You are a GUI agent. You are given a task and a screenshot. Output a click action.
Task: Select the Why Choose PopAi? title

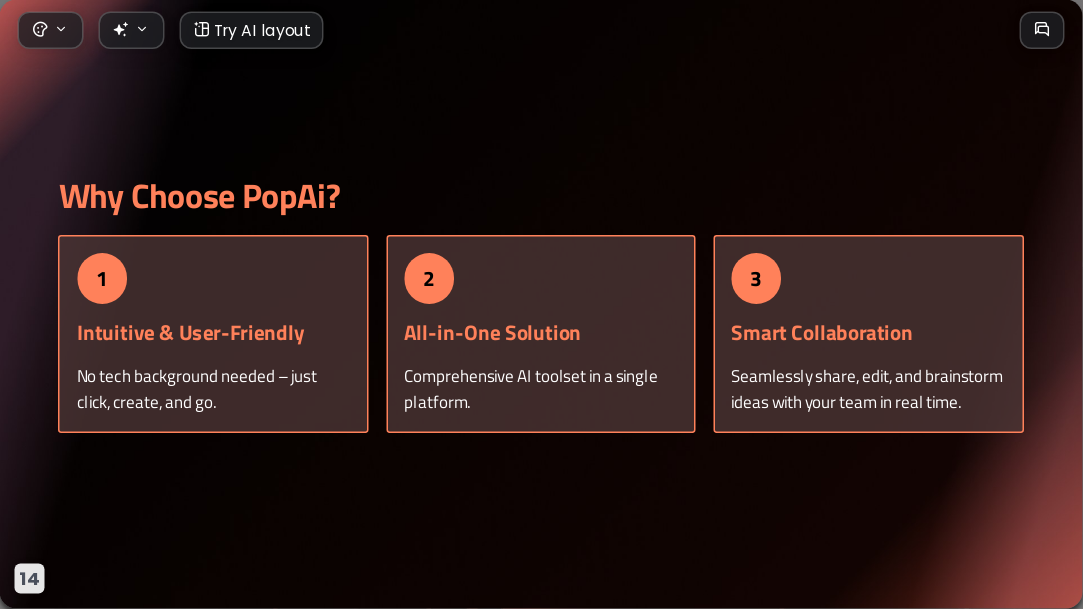200,197
